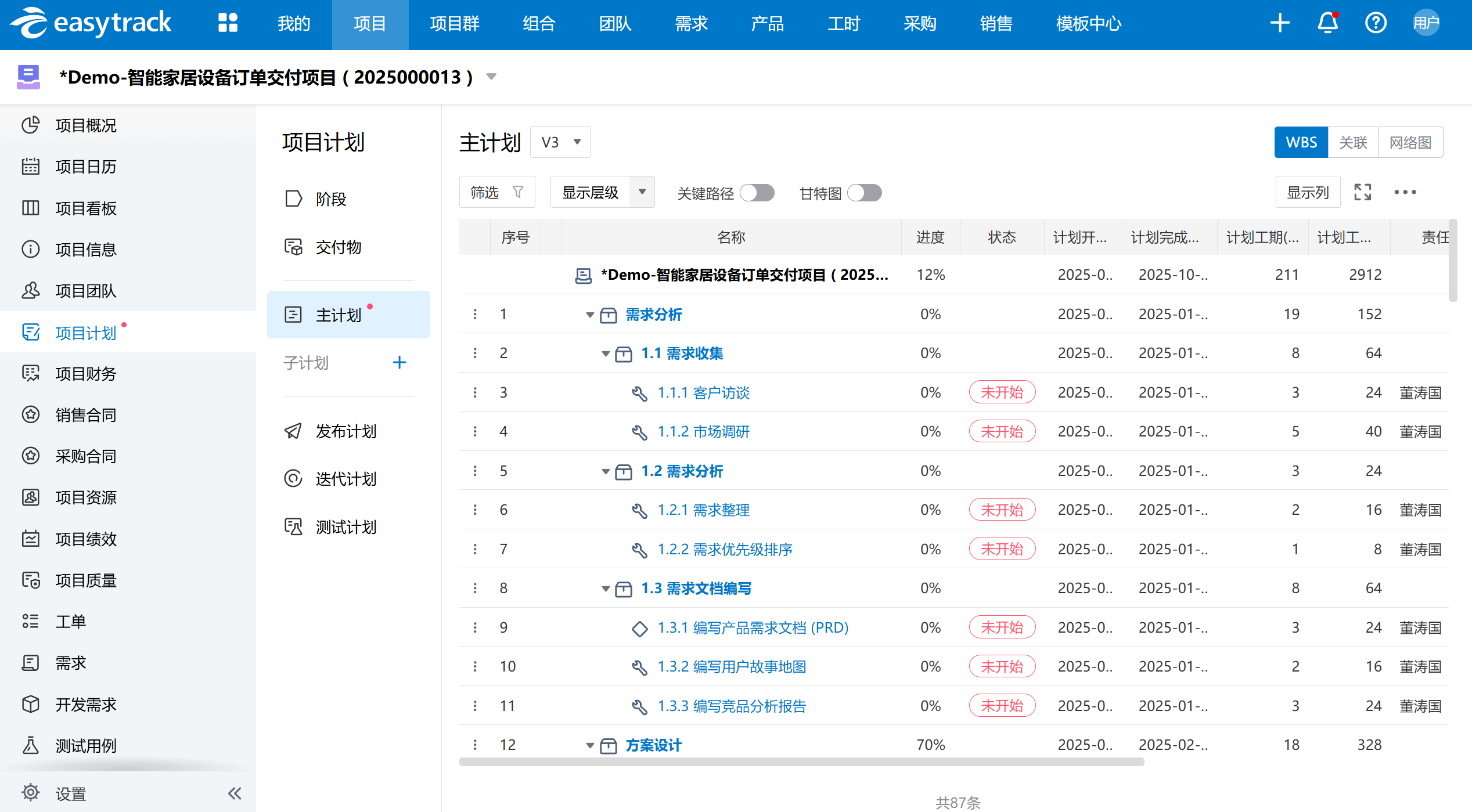
Task: Click the 显示列 button
Action: coord(1308,192)
